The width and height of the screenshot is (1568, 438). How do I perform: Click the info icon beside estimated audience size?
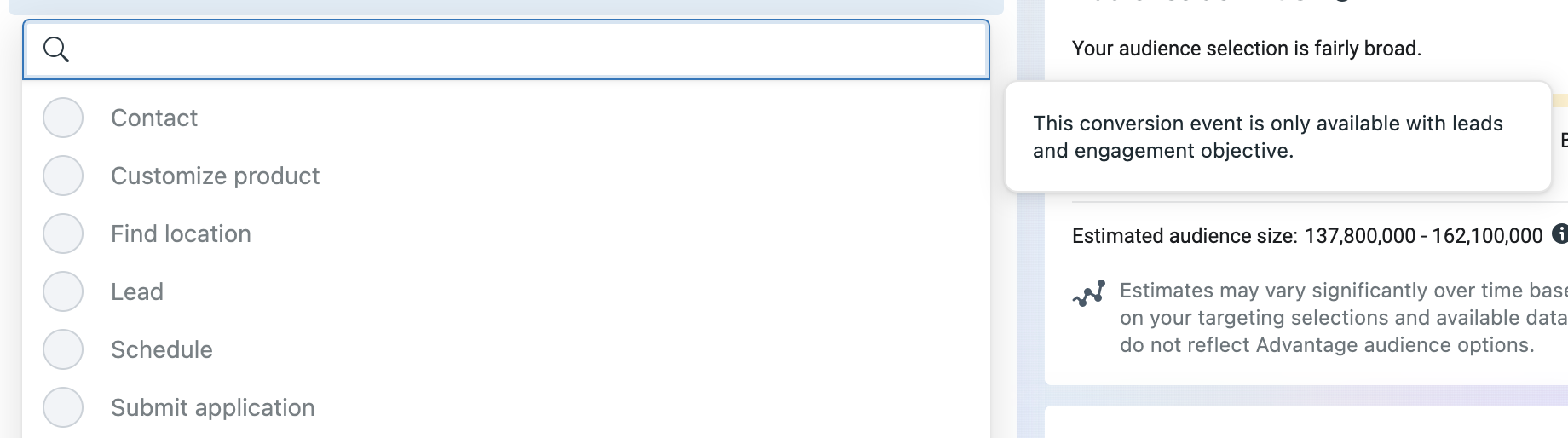1560,233
